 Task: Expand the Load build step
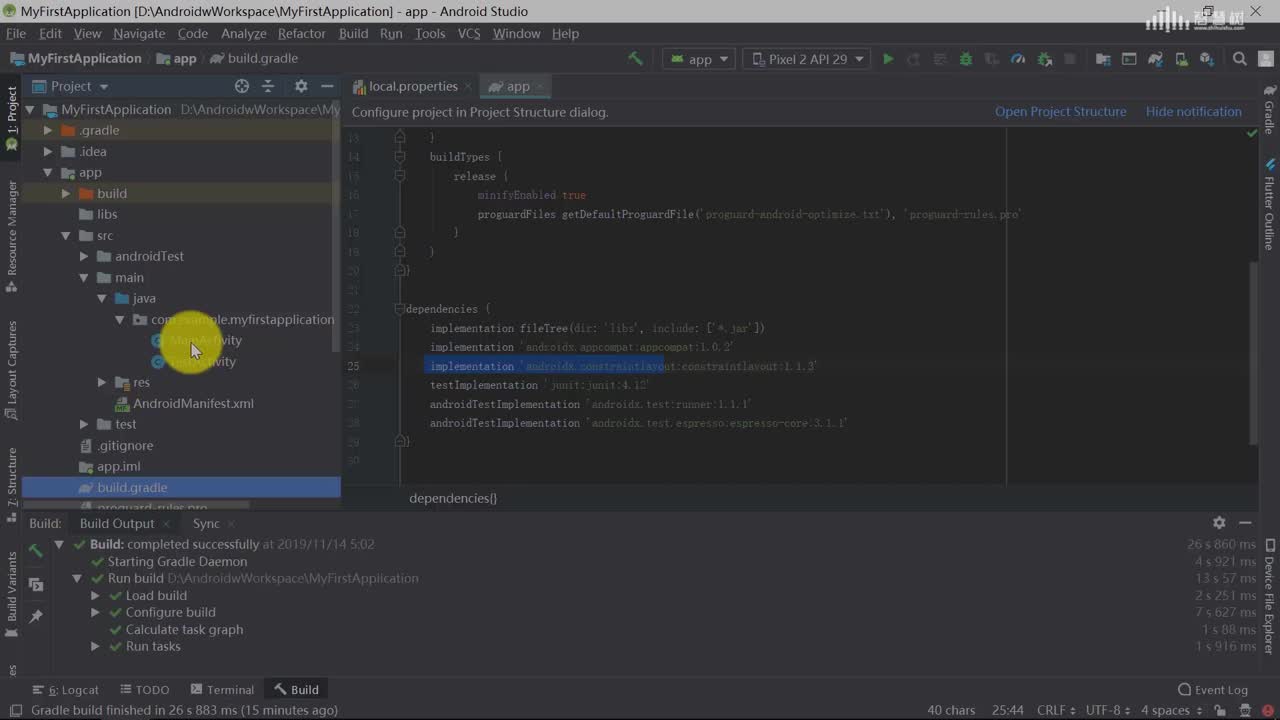coord(95,595)
